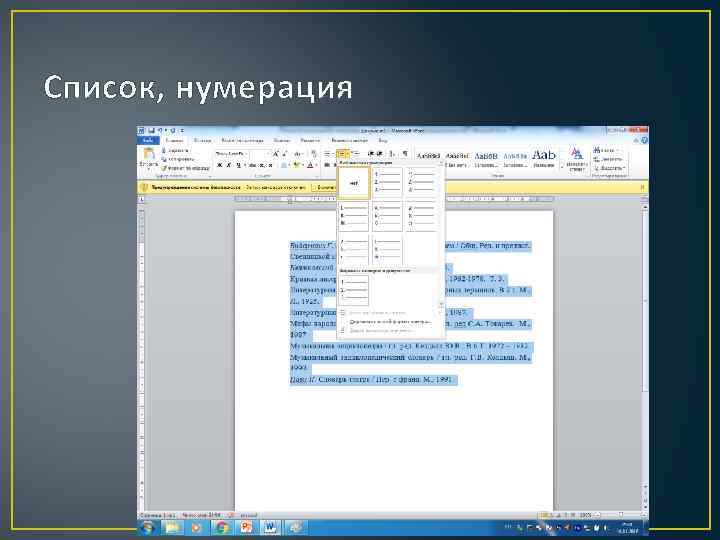Switch to the Разметка страницы tab
The image size is (720, 540).
tap(243, 141)
